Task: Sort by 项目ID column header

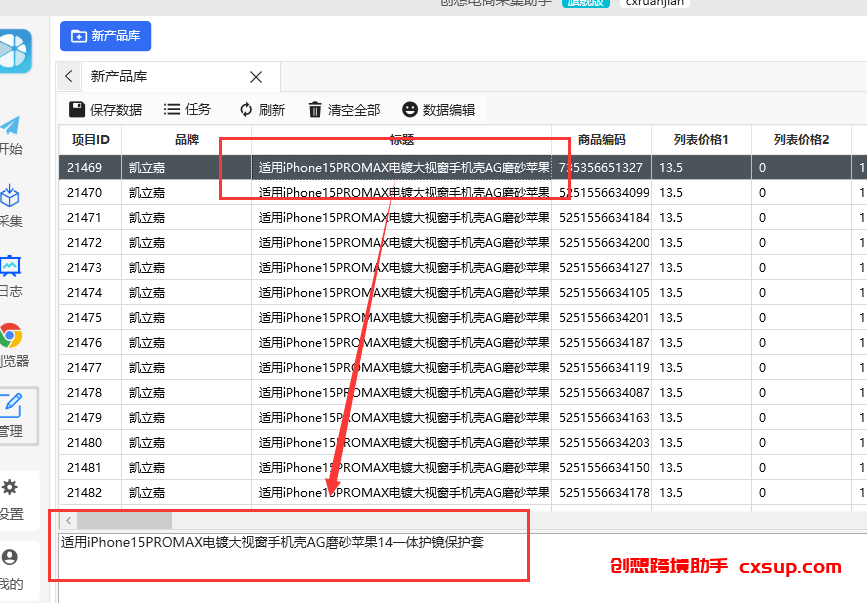Action: click(90, 140)
